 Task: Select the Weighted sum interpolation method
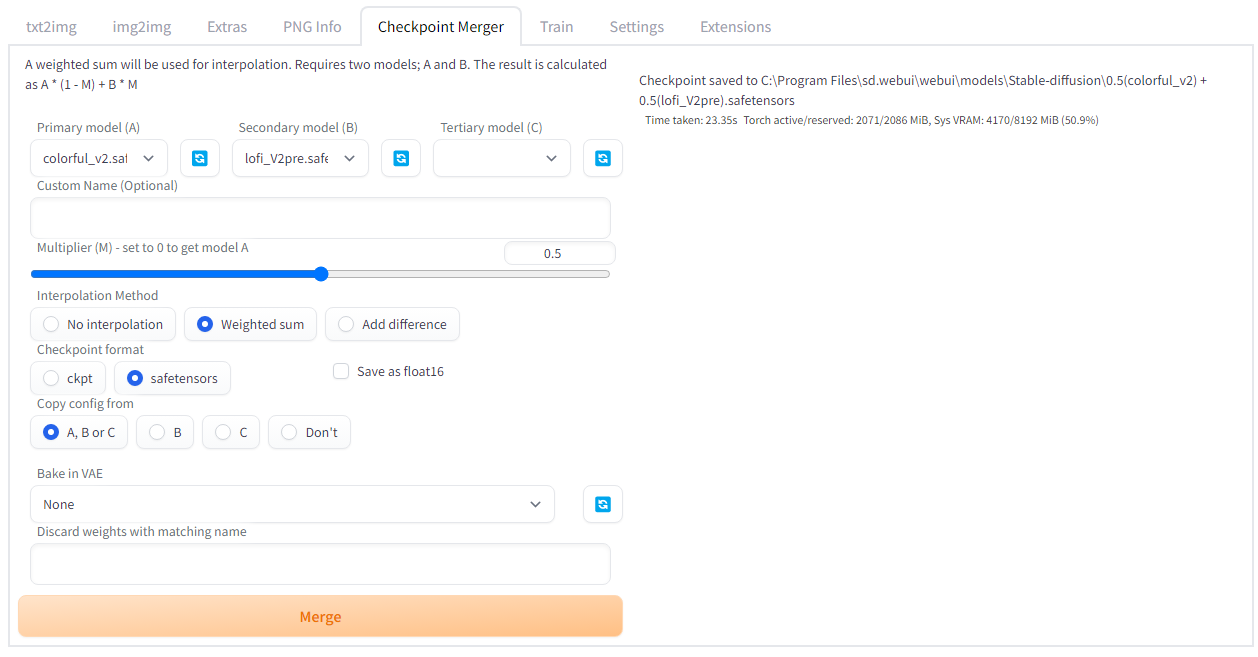tap(206, 323)
